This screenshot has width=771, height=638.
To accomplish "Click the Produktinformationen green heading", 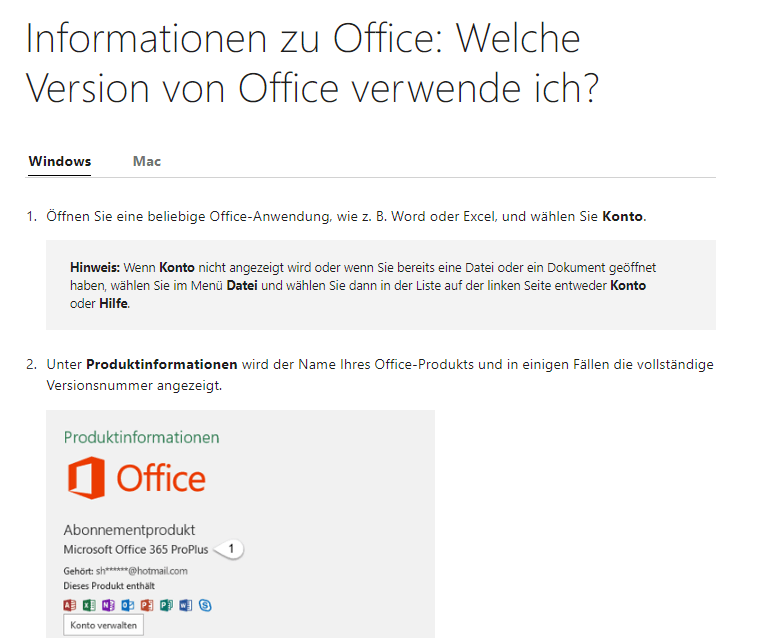I will pyautogui.click(x=142, y=437).
